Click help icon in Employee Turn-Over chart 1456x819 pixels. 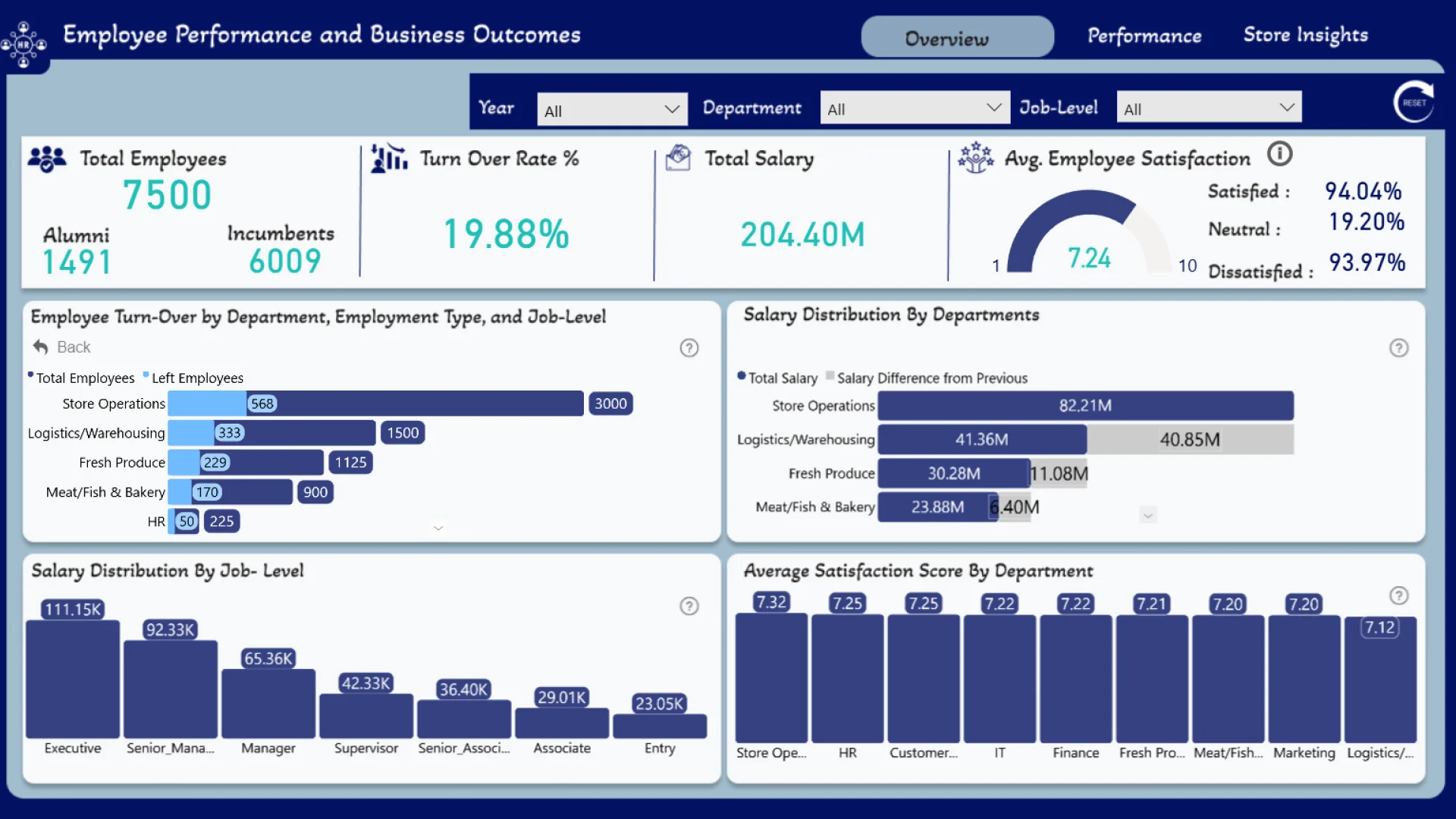(689, 348)
